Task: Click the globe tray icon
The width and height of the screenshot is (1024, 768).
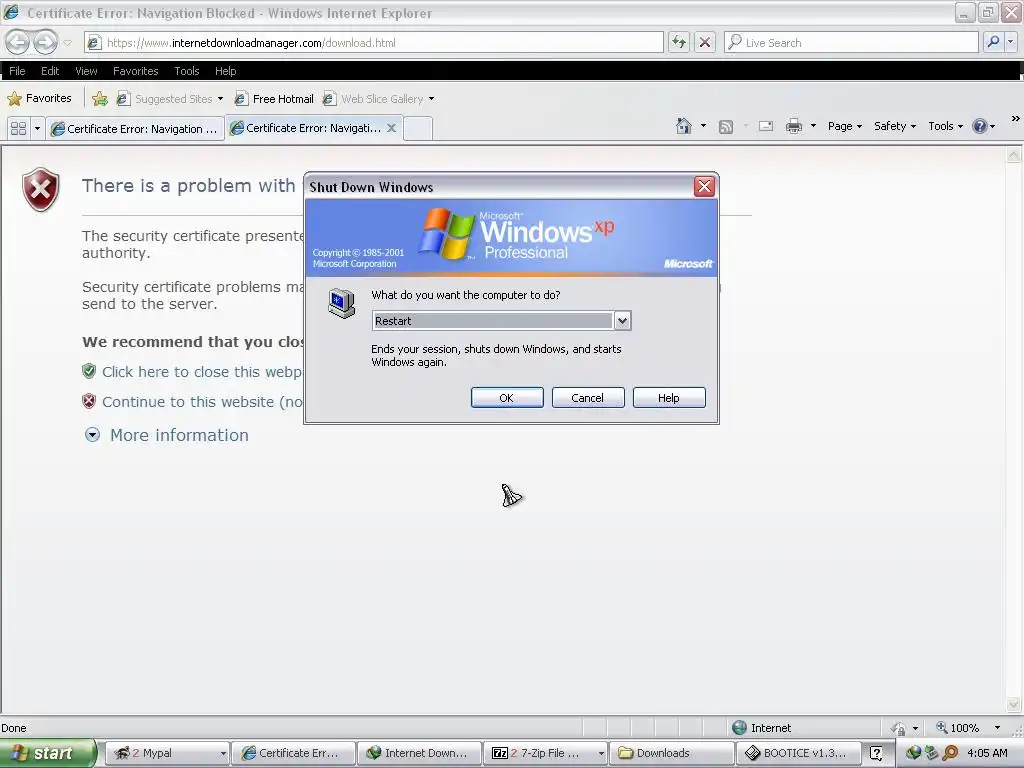Action: [914, 753]
